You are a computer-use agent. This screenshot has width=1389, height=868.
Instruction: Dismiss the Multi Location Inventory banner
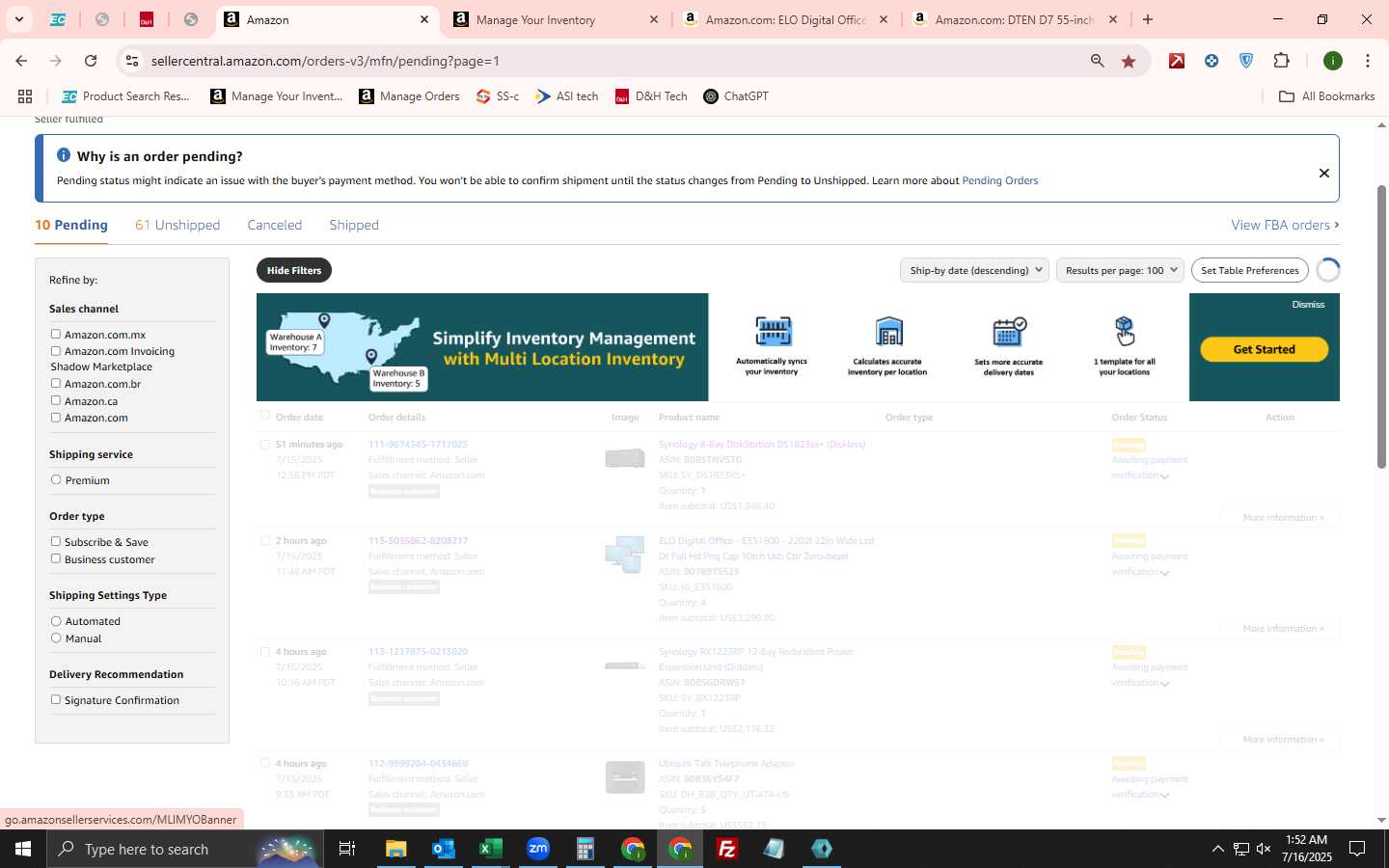1308,305
